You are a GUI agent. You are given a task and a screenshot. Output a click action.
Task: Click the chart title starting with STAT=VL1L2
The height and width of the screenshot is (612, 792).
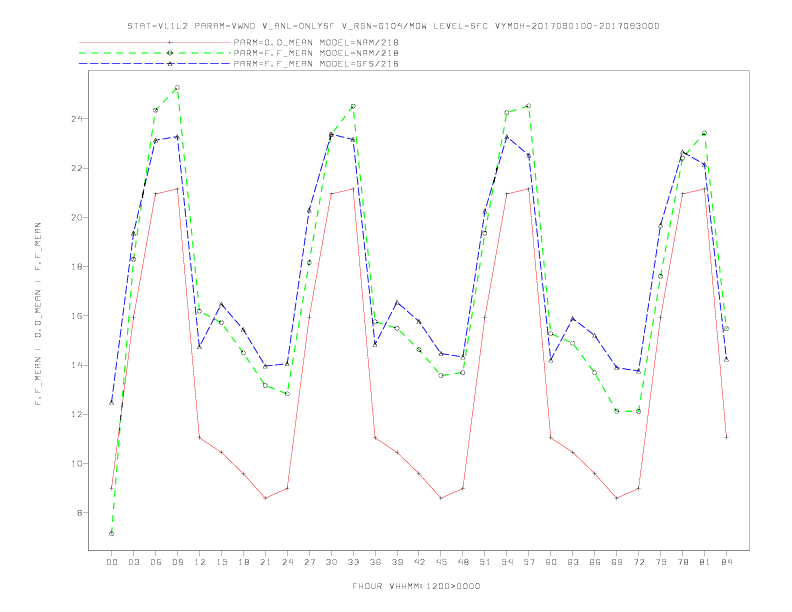point(393,26)
